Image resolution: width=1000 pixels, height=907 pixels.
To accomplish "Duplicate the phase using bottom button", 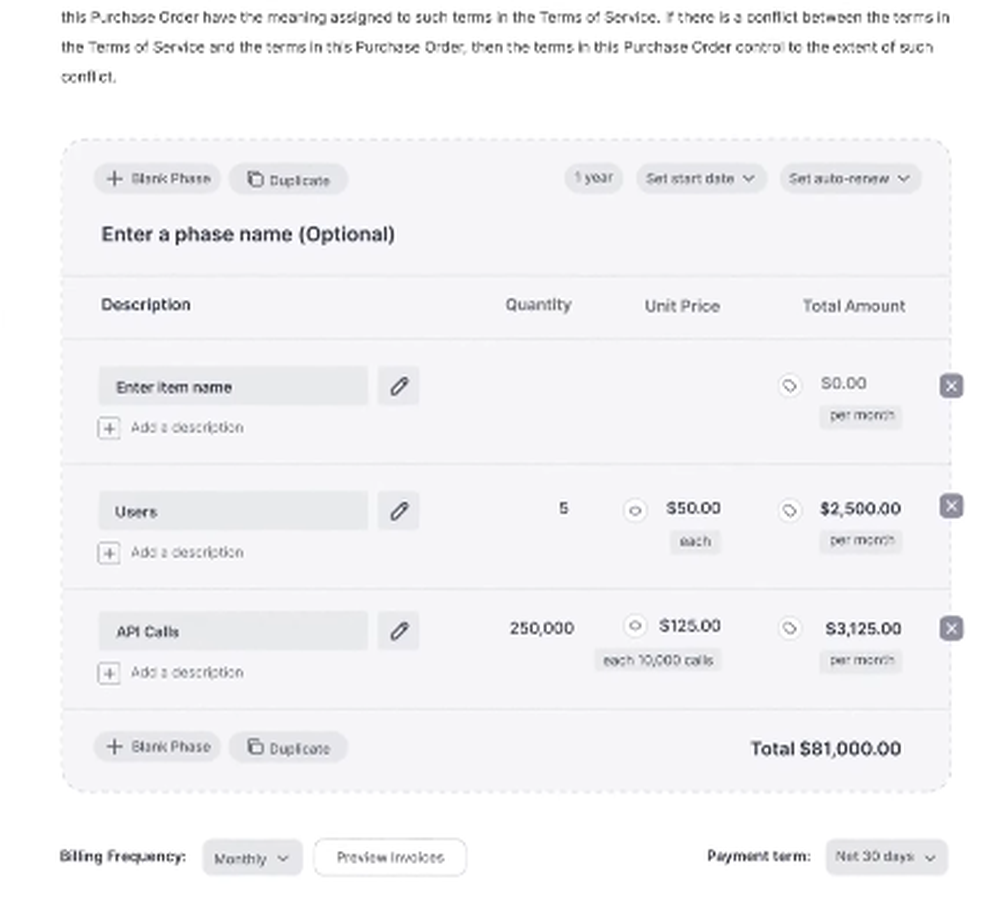I will (x=288, y=747).
